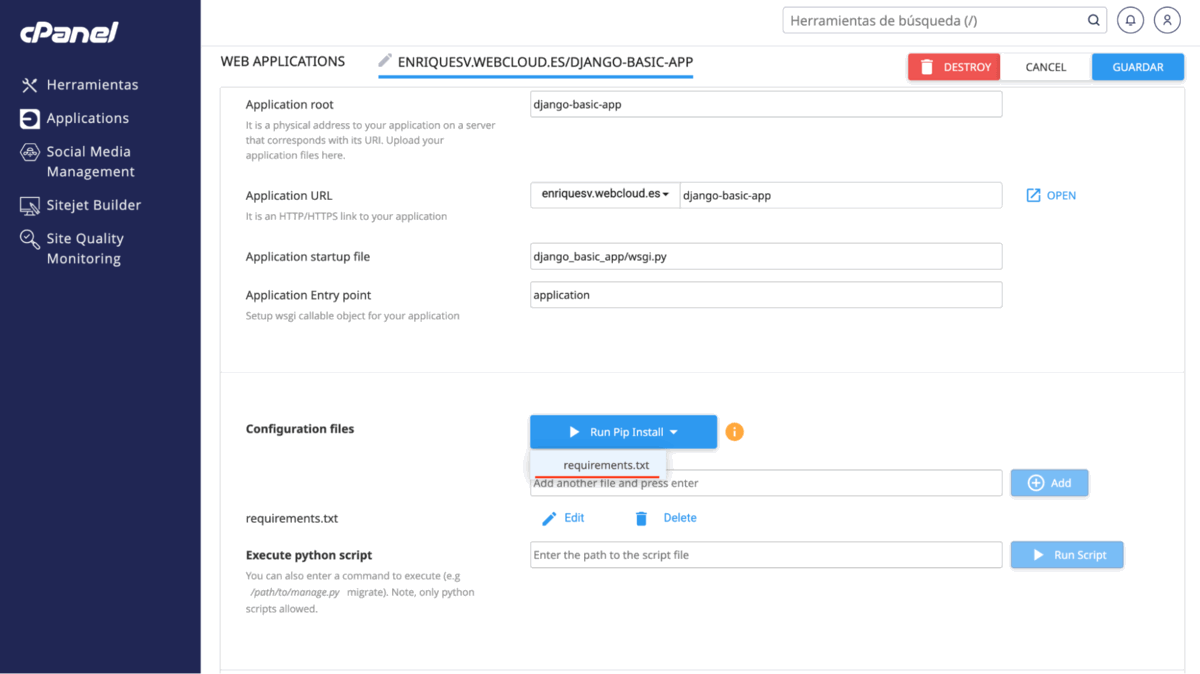Open Social Media Management in the sidebar
This screenshot has height=674, width=1200.
91,161
